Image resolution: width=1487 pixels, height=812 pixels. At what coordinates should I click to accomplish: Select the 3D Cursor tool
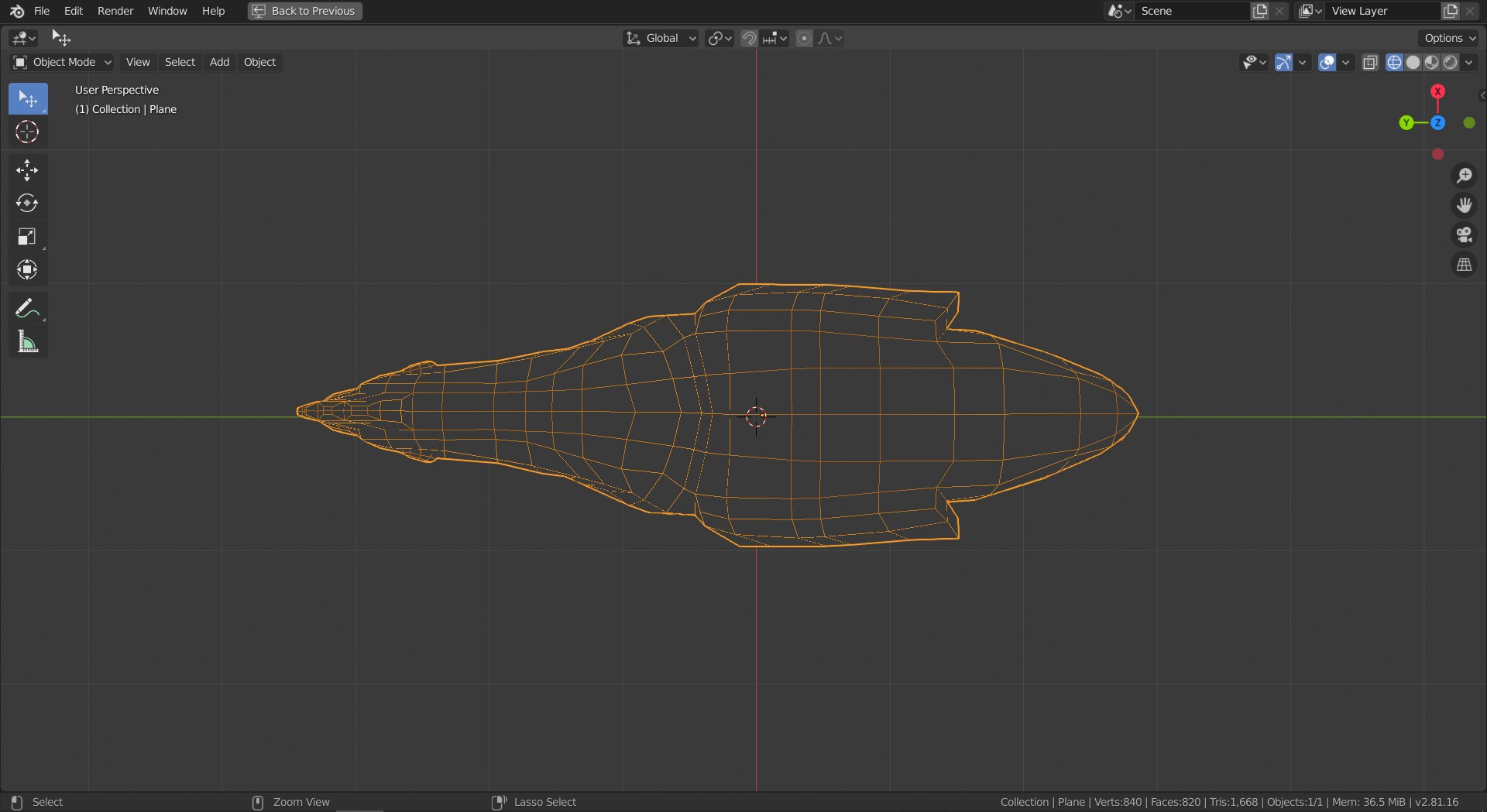(28, 132)
